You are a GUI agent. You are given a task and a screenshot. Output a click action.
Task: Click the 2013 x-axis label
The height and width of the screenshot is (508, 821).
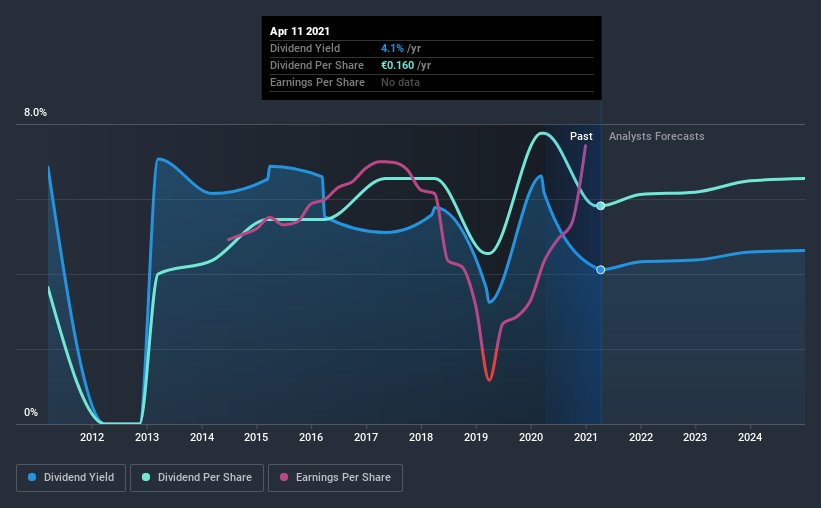(x=147, y=437)
